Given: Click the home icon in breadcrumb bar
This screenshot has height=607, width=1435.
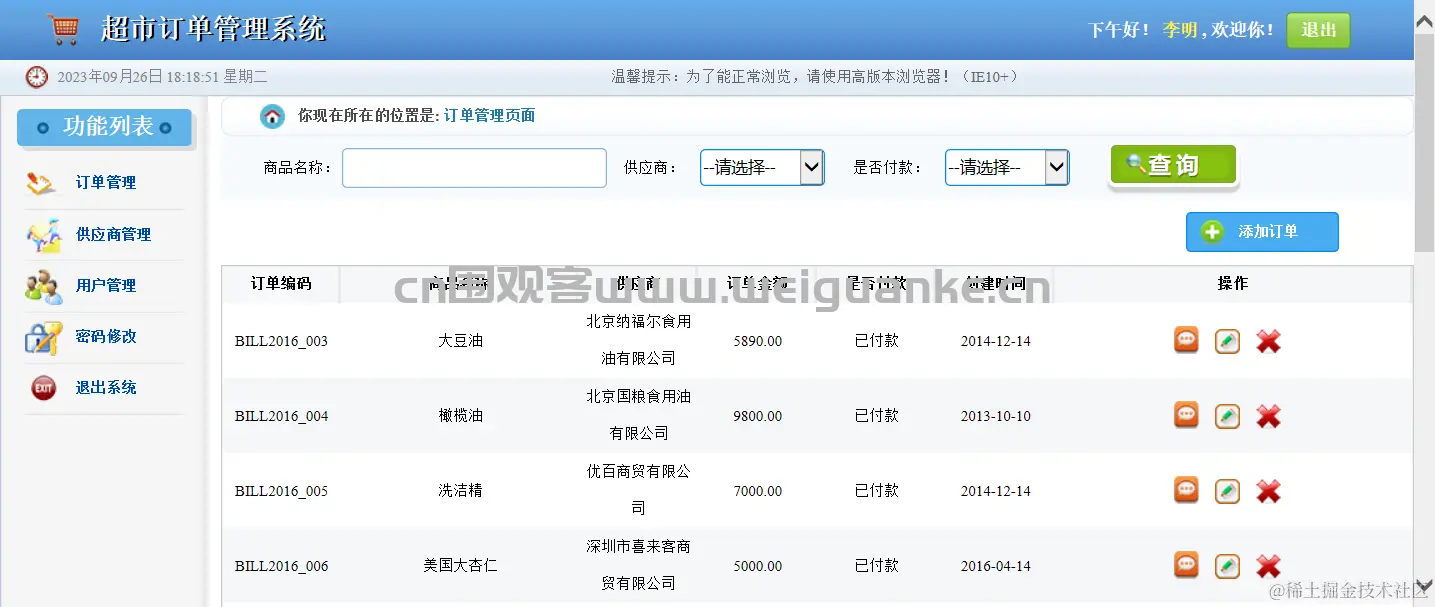Looking at the screenshot, I should (x=272, y=116).
